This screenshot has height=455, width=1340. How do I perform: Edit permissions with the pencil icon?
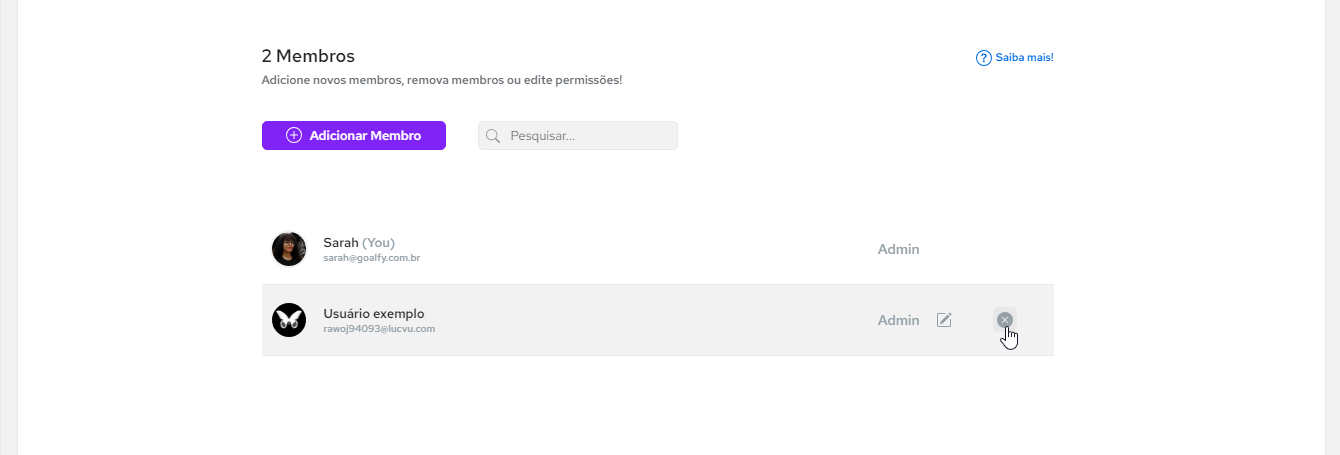tap(944, 320)
